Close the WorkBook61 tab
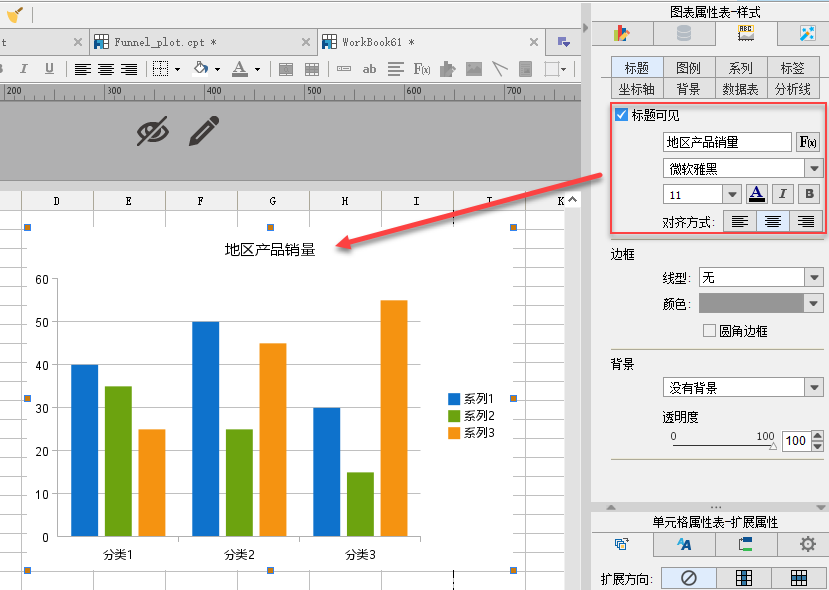829x590 pixels. coord(534,42)
